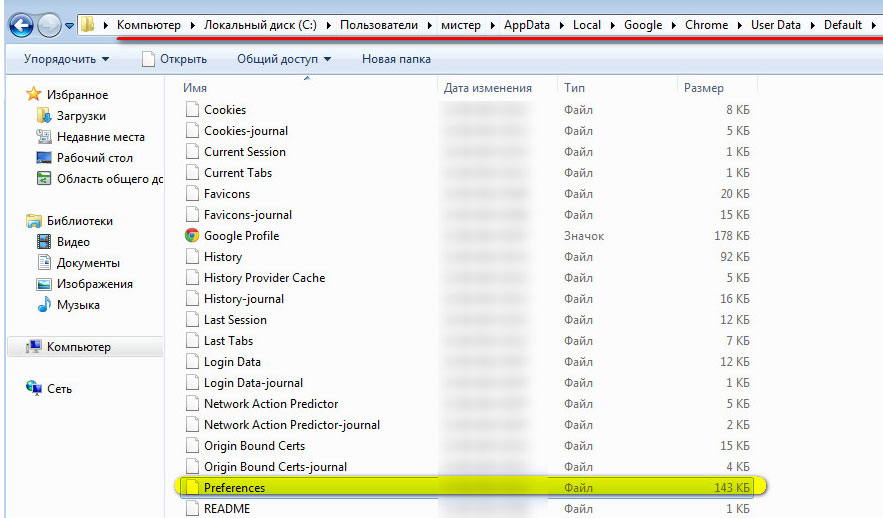Open the Общий доступ dropdown menu
Viewport: 883px width, 518px height.
coord(284,59)
